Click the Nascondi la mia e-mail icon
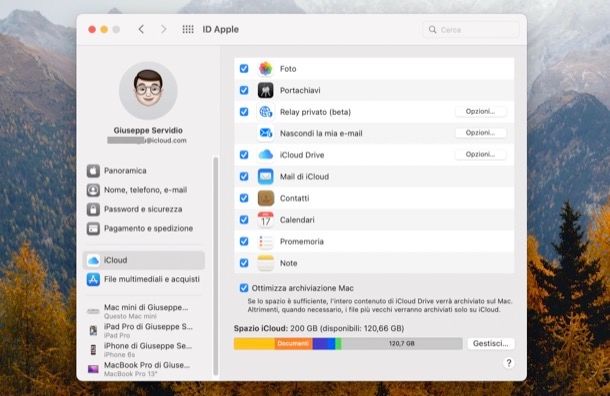The height and width of the screenshot is (396, 610). [266, 133]
